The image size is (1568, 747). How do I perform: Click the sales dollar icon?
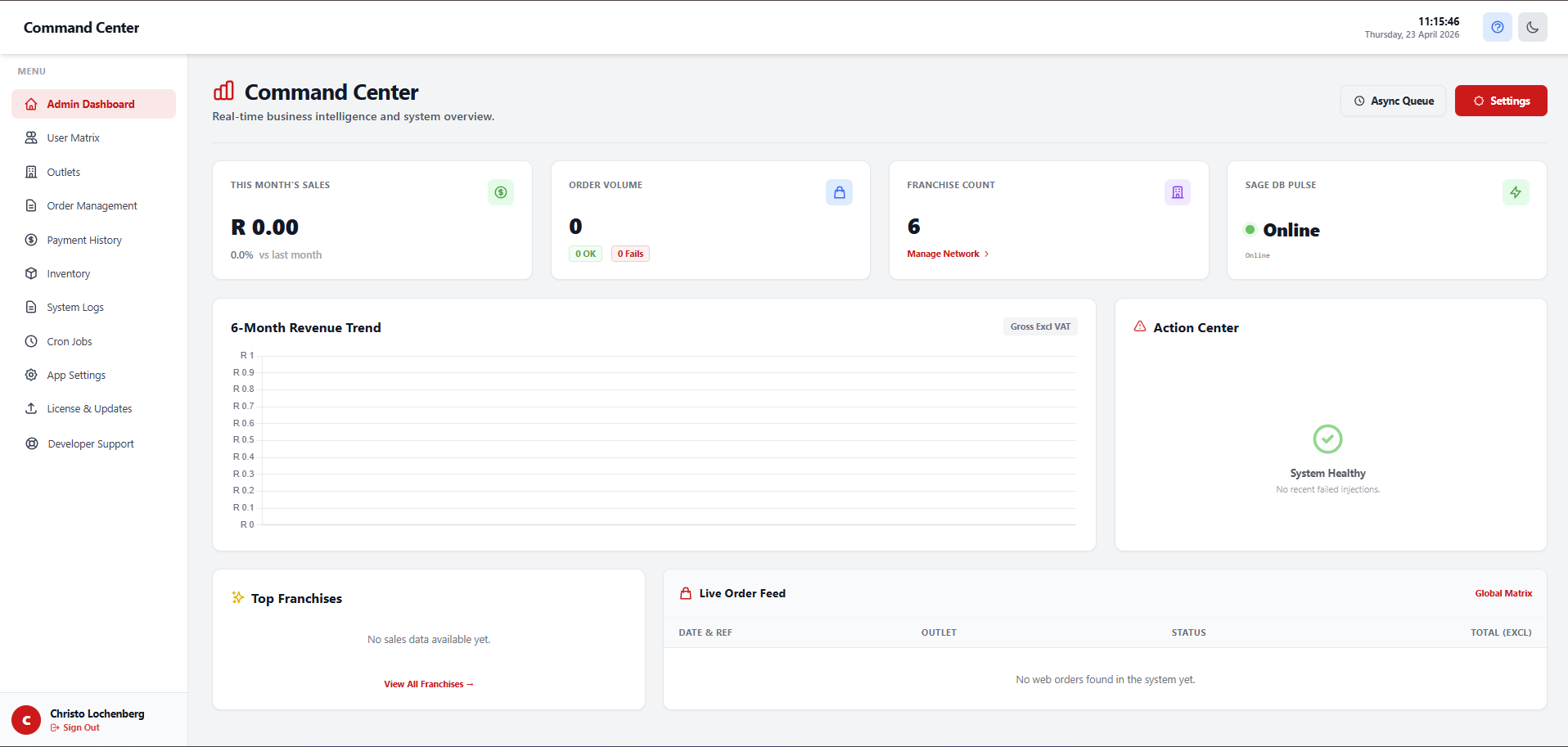click(501, 192)
